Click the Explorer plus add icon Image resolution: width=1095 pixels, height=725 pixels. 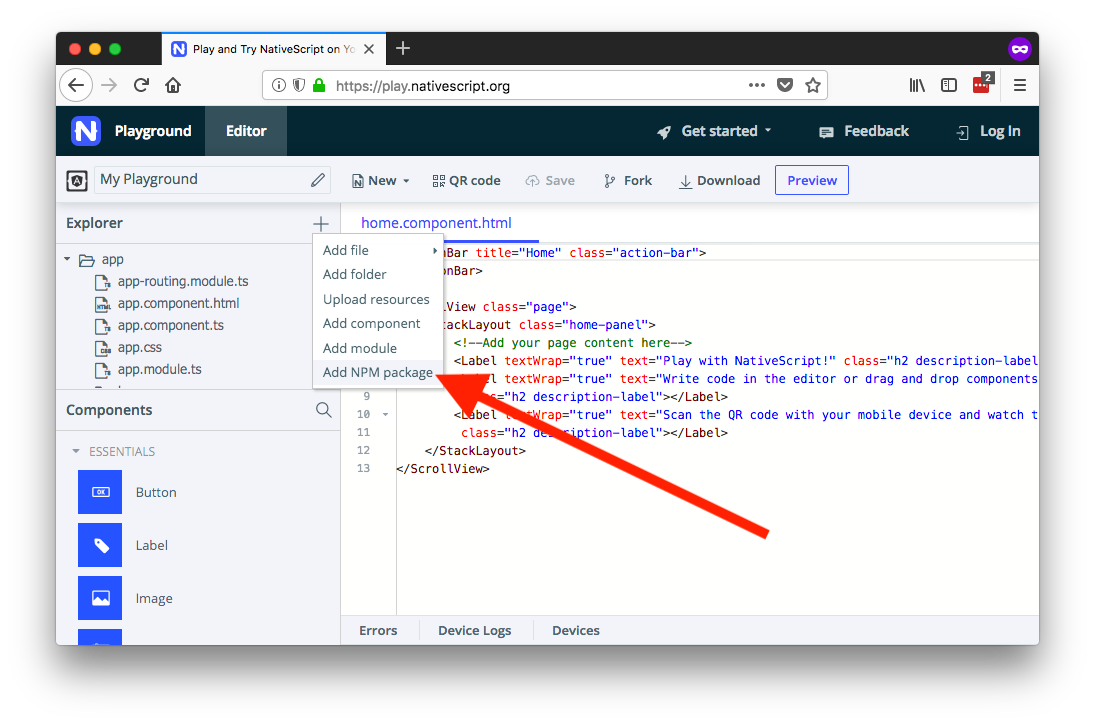[321, 224]
